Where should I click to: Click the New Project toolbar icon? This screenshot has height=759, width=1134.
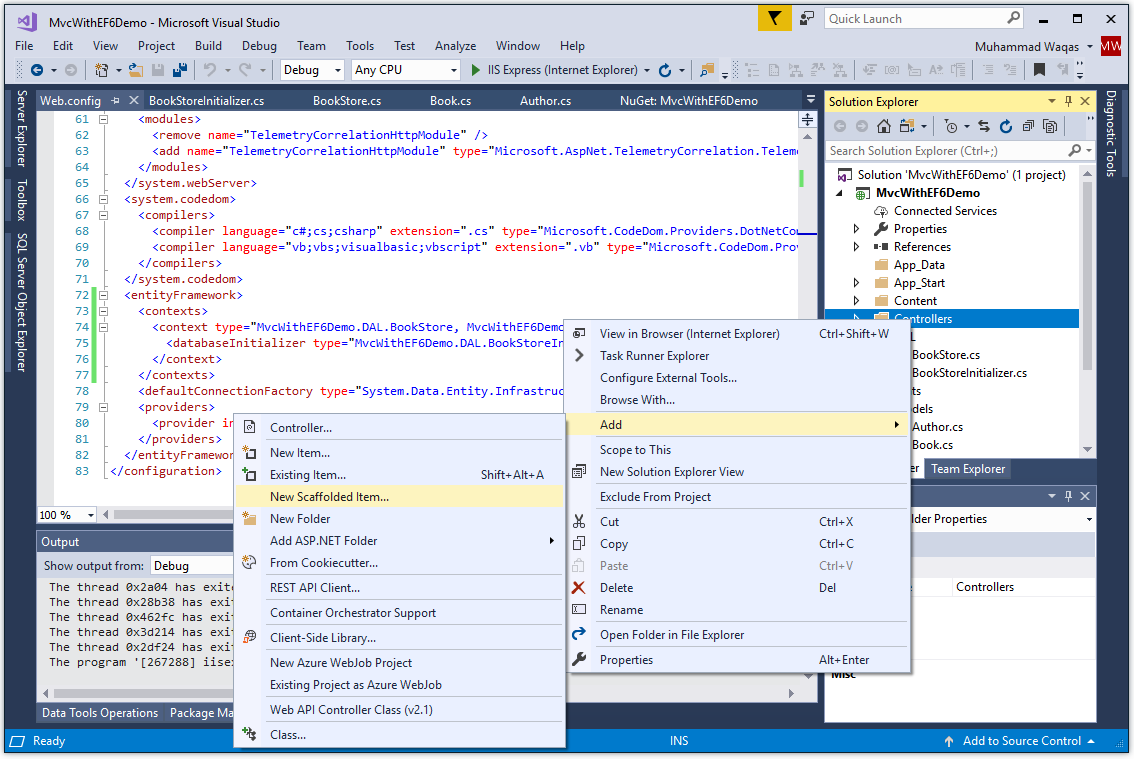pyautogui.click(x=101, y=70)
